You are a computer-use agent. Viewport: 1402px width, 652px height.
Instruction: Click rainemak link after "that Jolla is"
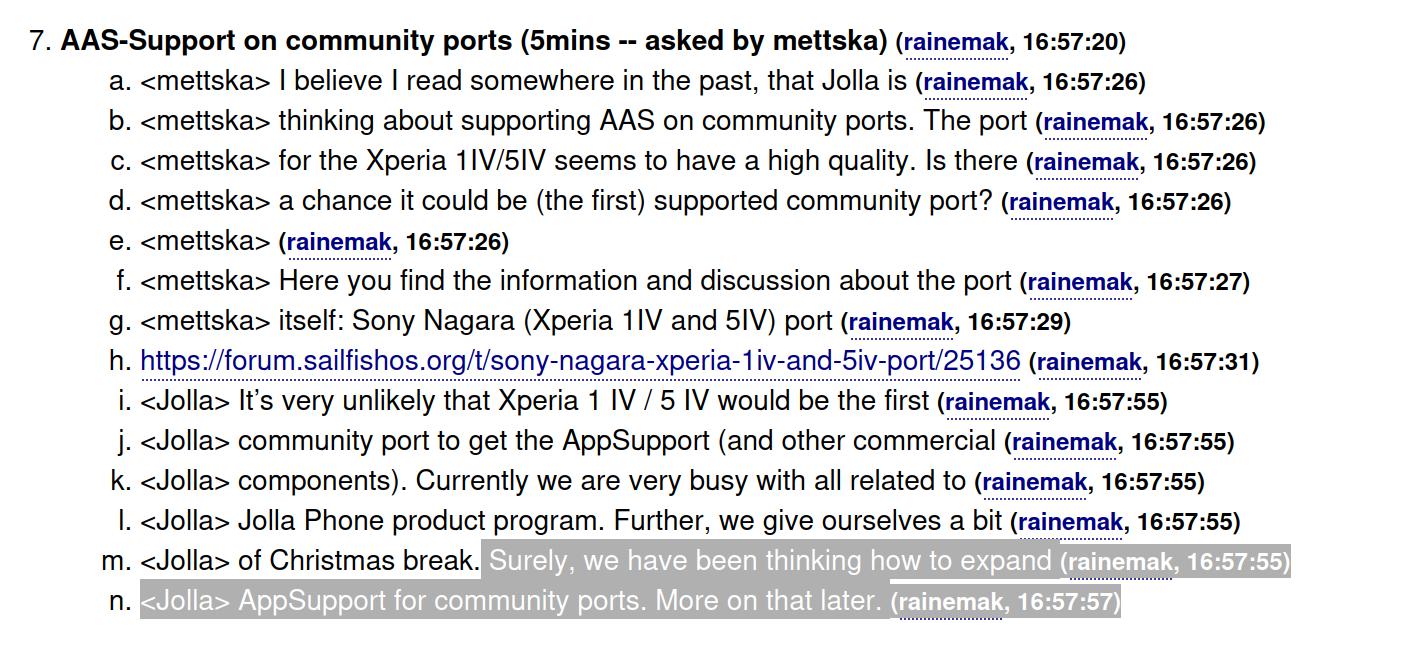point(975,82)
